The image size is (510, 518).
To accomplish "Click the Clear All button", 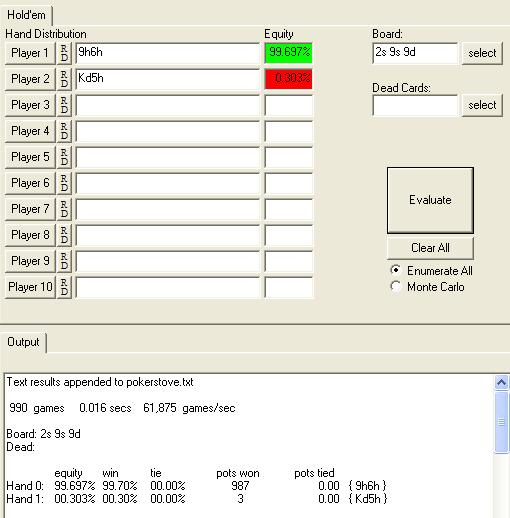I will 430,248.
